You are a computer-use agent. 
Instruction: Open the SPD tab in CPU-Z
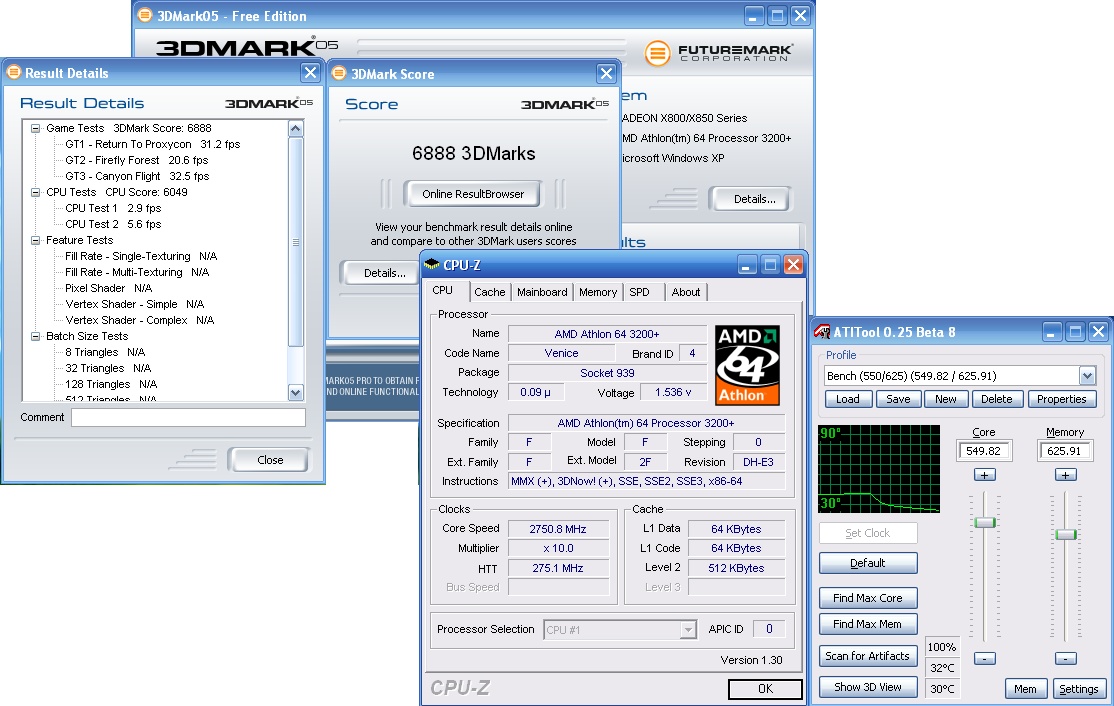639,292
